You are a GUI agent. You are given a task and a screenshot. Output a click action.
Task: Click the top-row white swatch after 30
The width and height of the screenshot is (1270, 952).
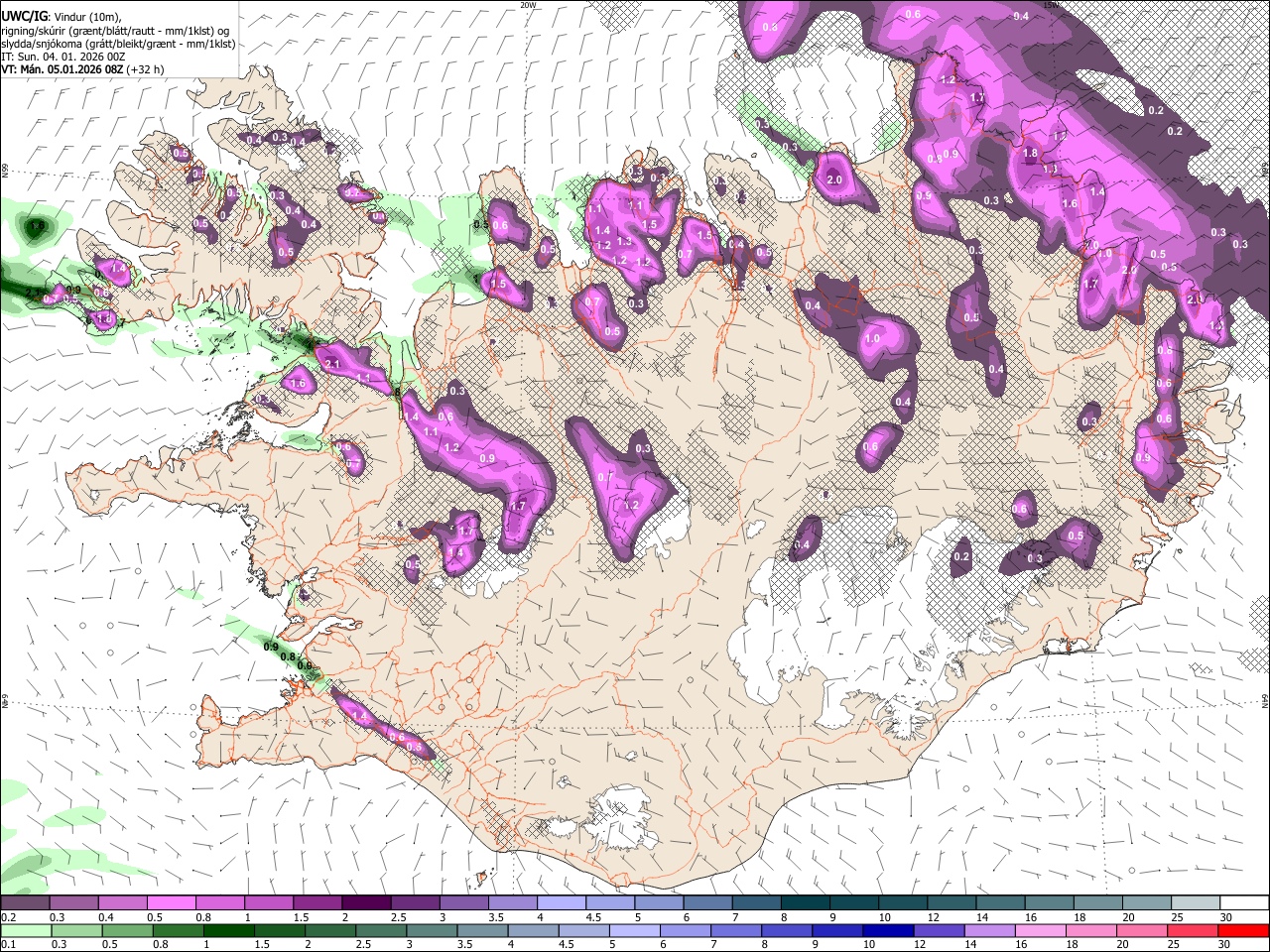tap(1245, 903)
